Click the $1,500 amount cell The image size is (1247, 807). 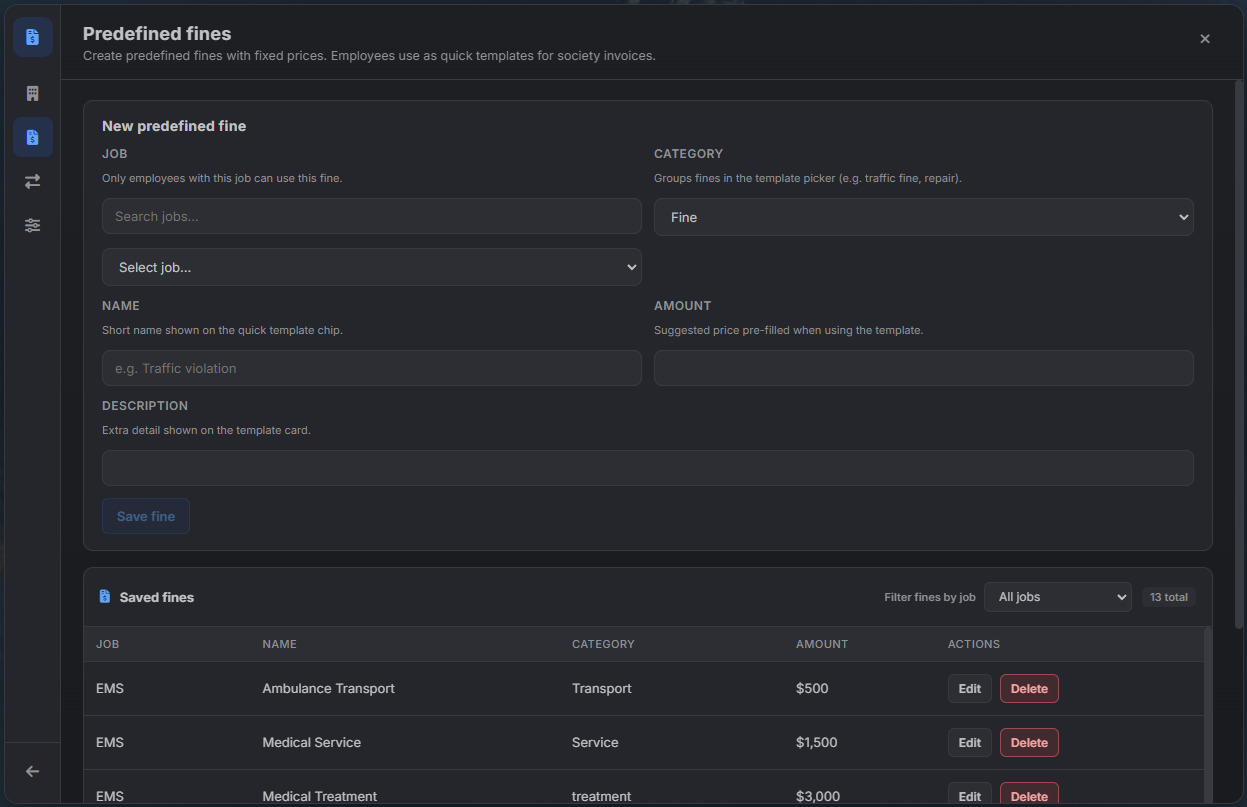817,742
